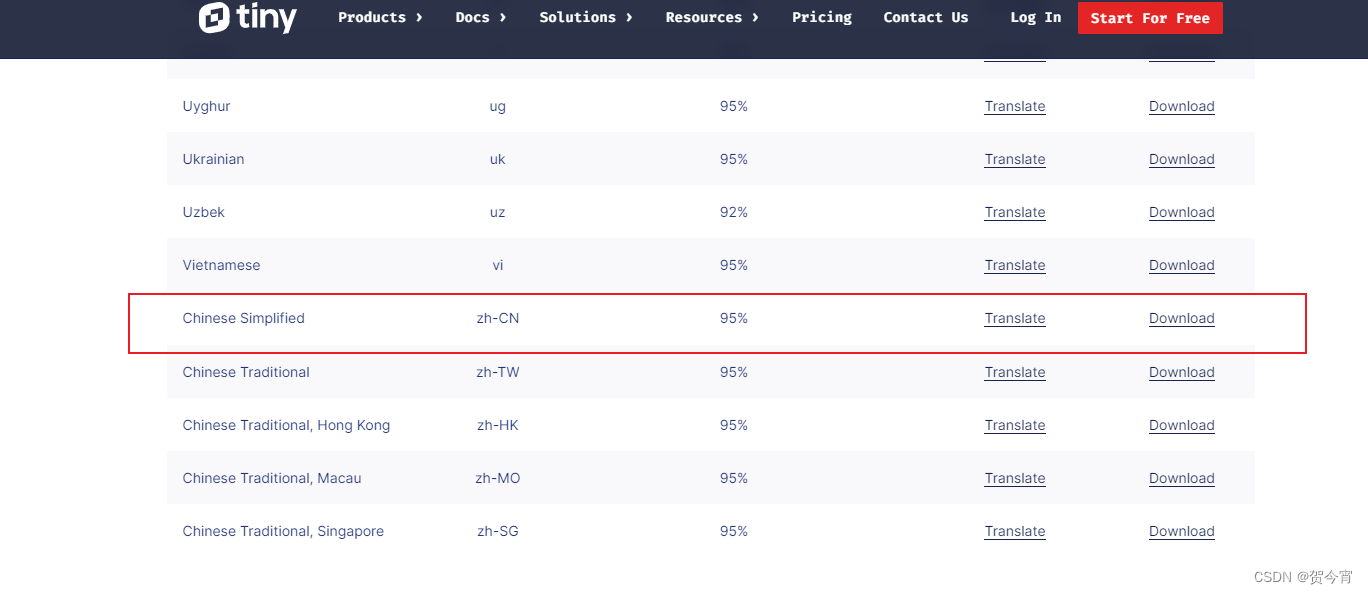1368x594 pixels.
Task: Open the Docs dropdown
Action: point(481,17)
